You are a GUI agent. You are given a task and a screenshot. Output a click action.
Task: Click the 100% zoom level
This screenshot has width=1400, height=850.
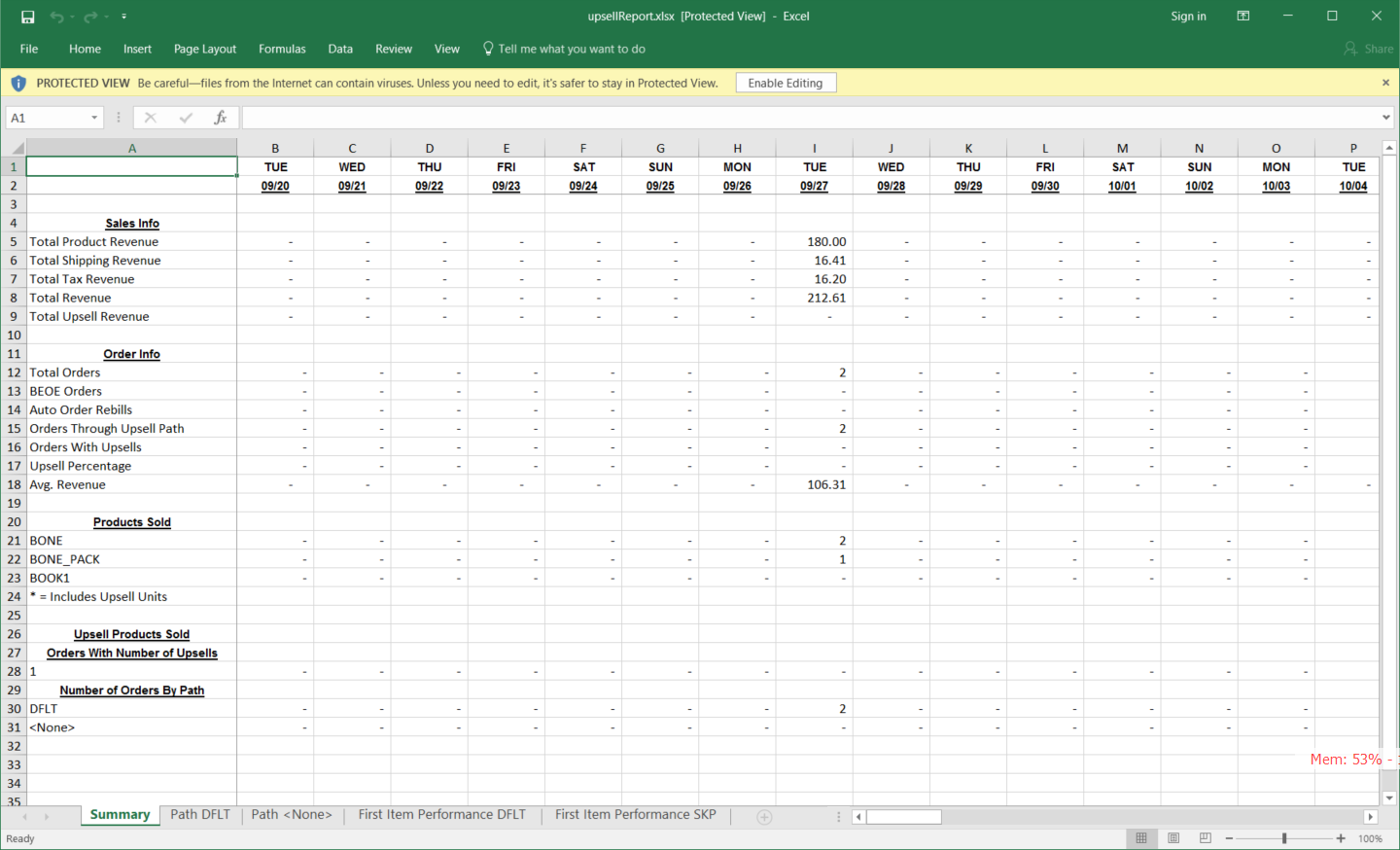click(x=1370, y=838)
